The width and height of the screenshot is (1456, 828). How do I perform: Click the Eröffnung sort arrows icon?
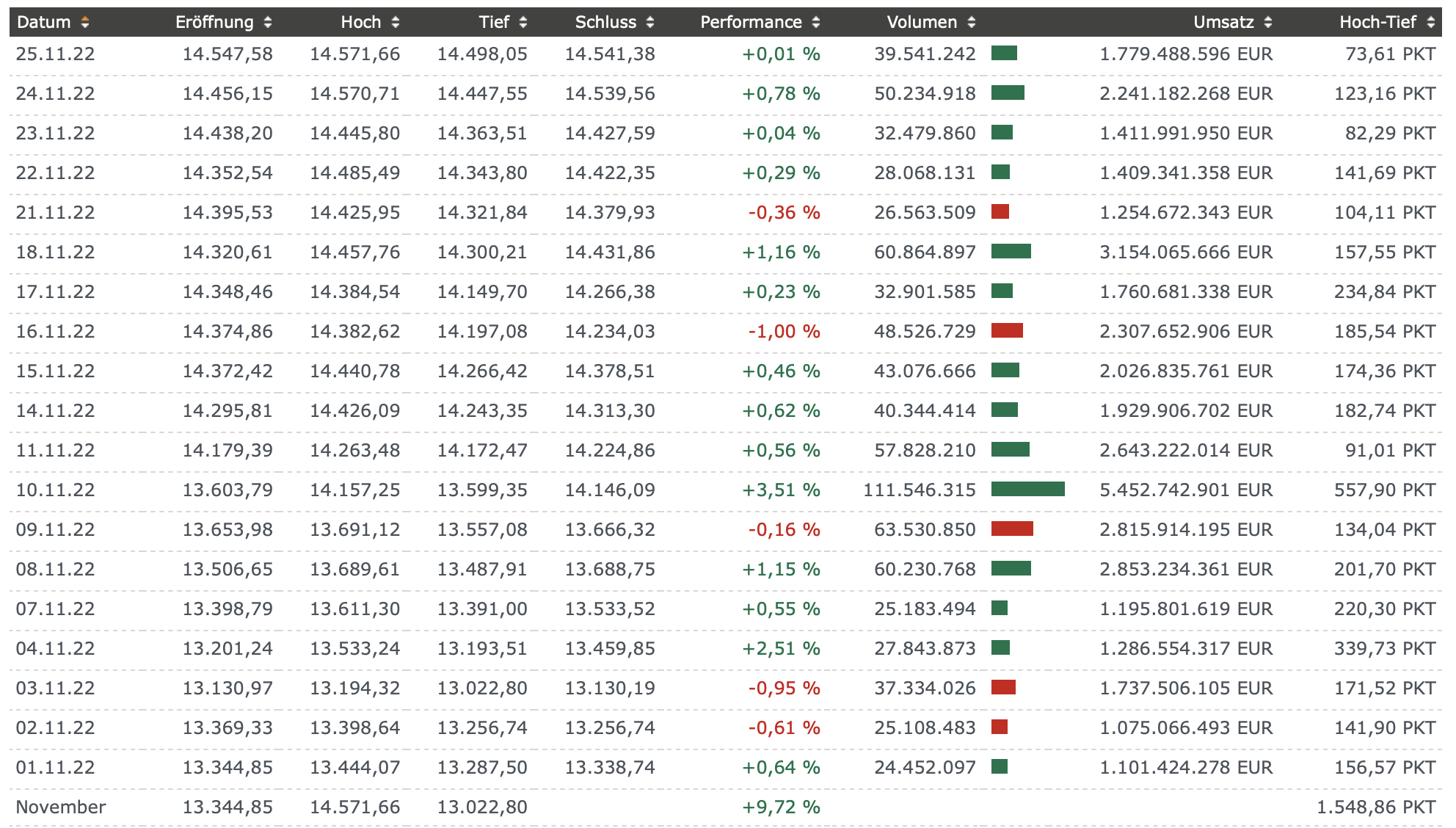tap(268, 23)
